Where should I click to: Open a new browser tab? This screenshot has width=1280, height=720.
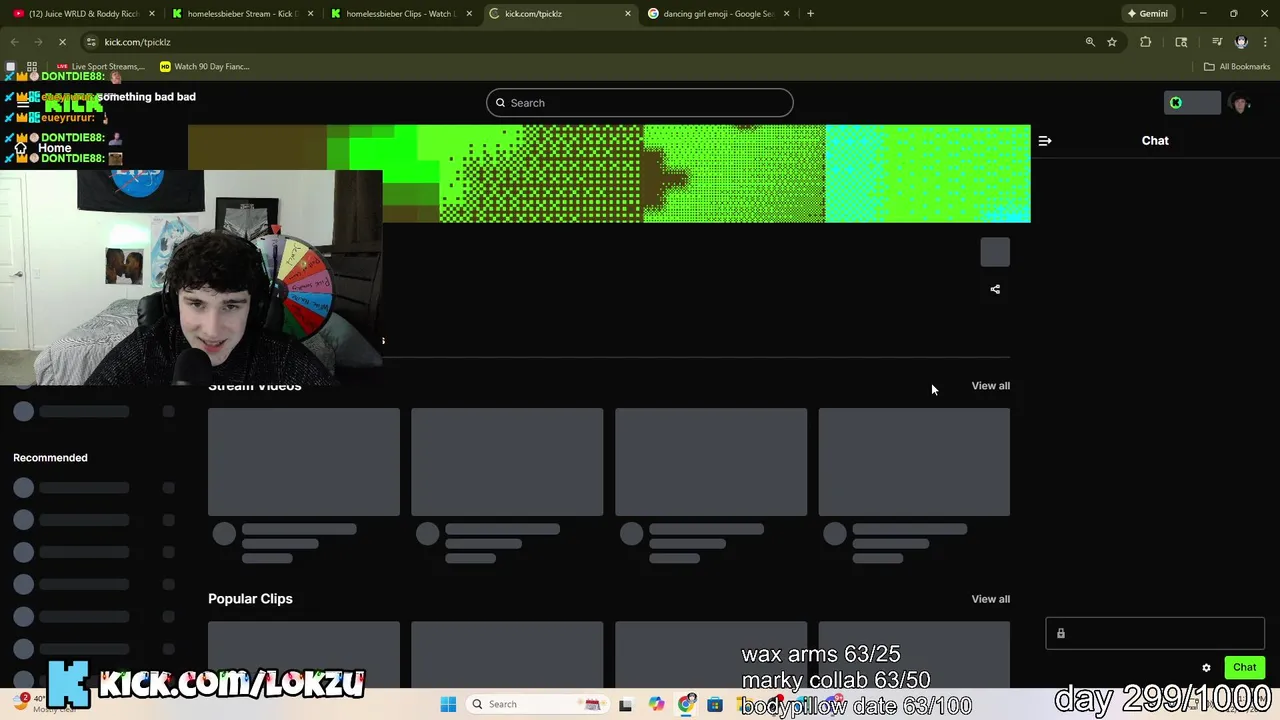pos(810,14)
